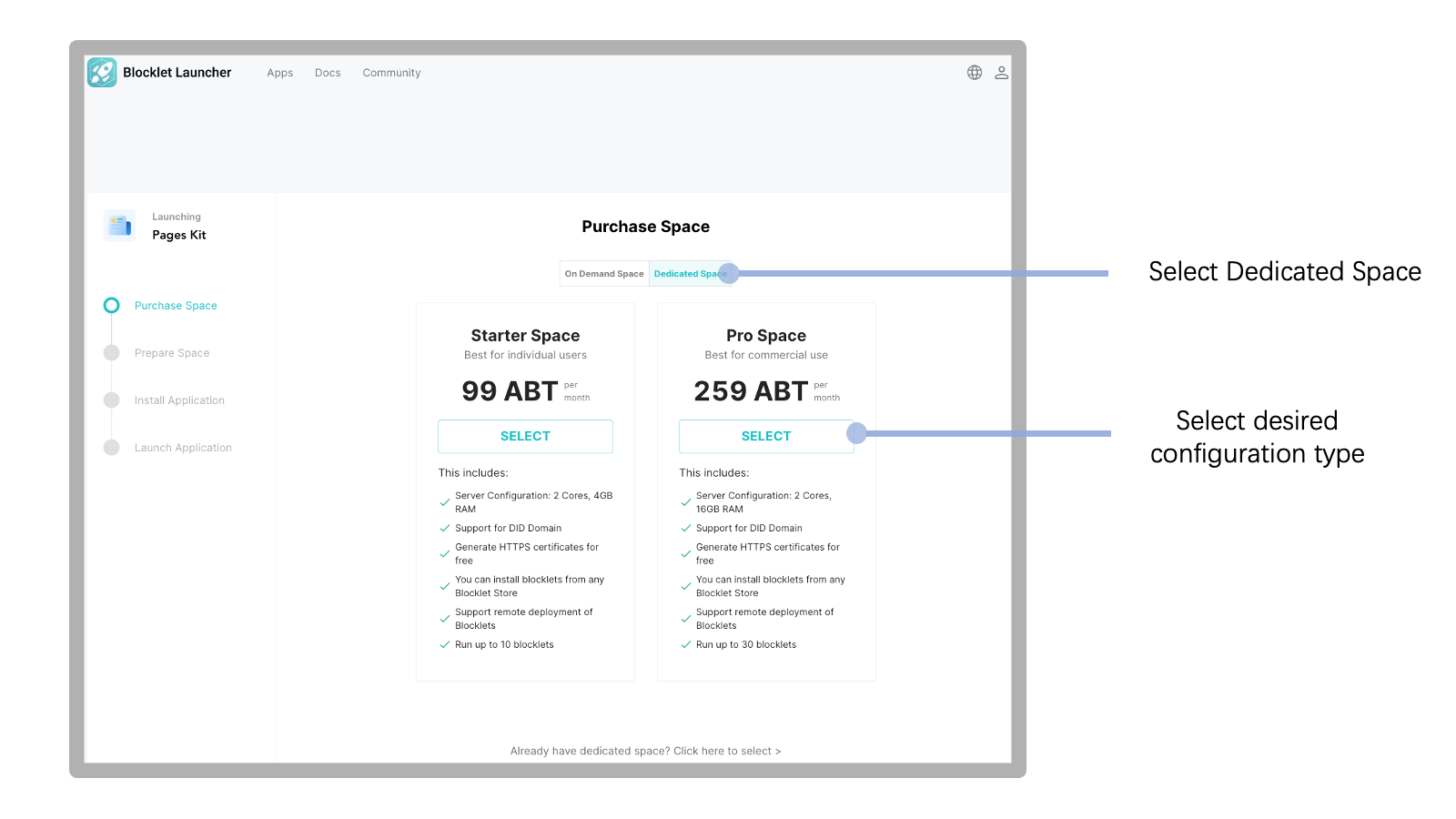This screenshot has width=1456, height=819.
Task: Click the Prepare Space step circle
Action: 112,353
